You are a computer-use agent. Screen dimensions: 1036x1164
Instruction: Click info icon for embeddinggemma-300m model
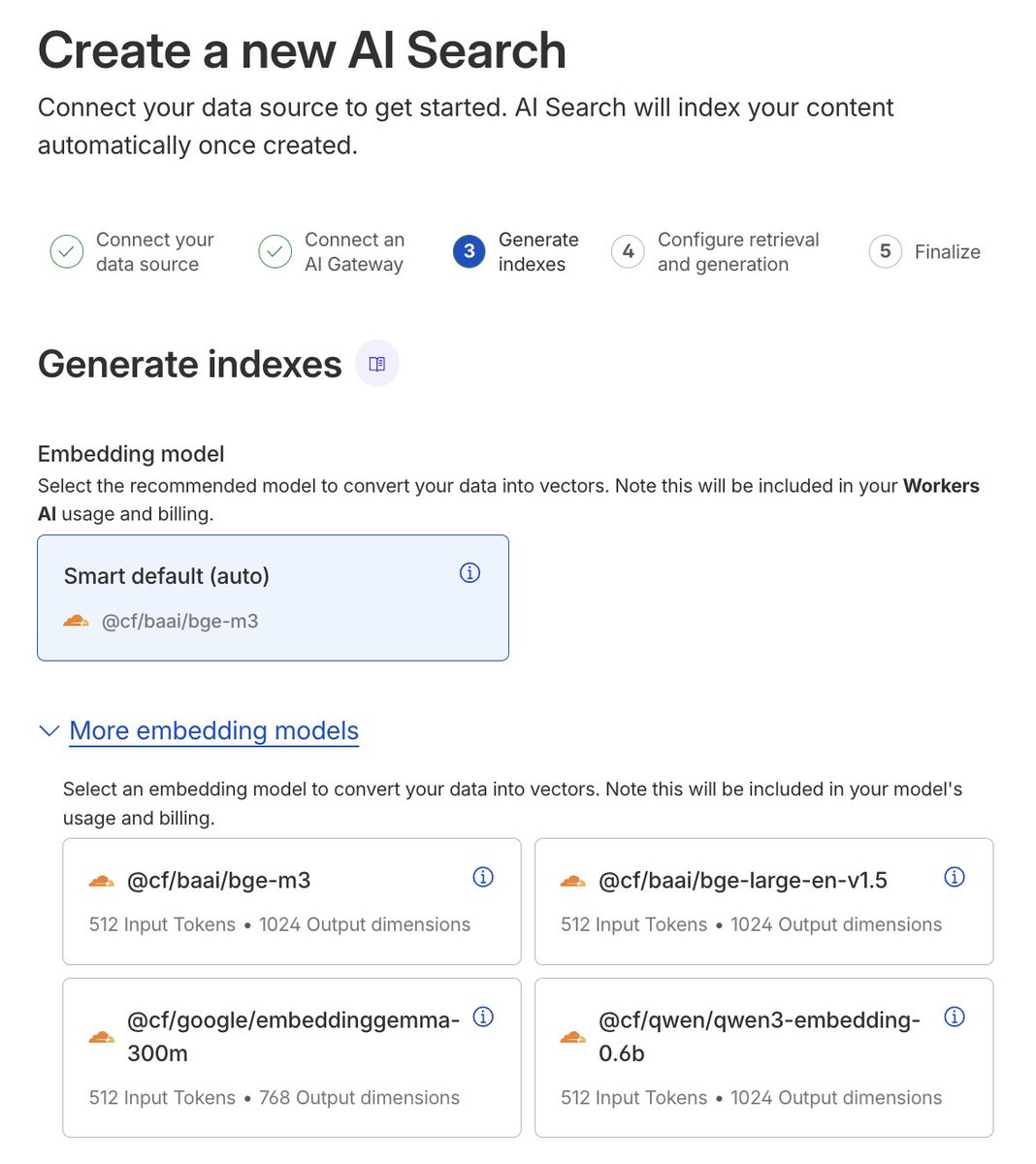click(483, 1017)
